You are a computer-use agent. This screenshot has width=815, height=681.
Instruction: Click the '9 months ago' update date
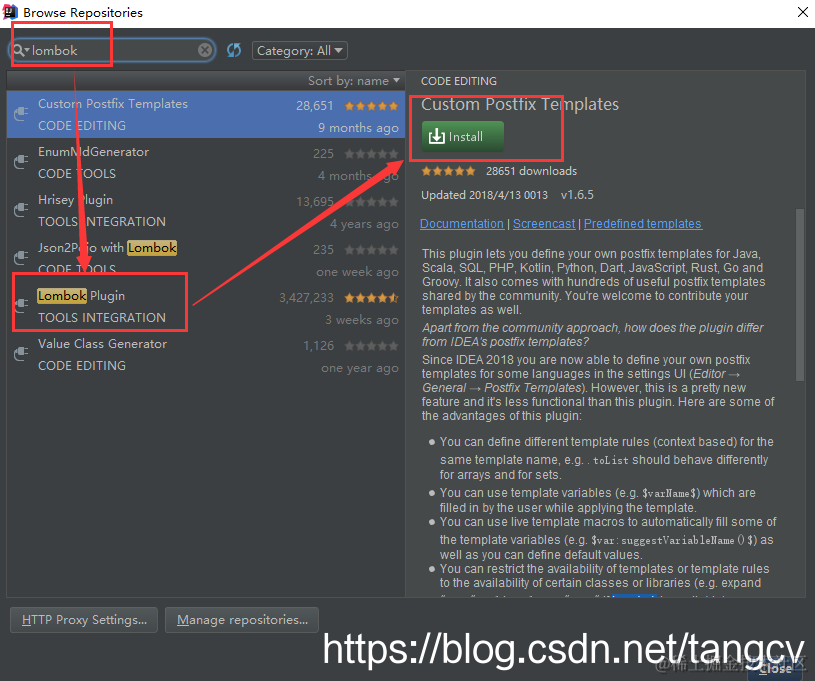coord(358,128)
